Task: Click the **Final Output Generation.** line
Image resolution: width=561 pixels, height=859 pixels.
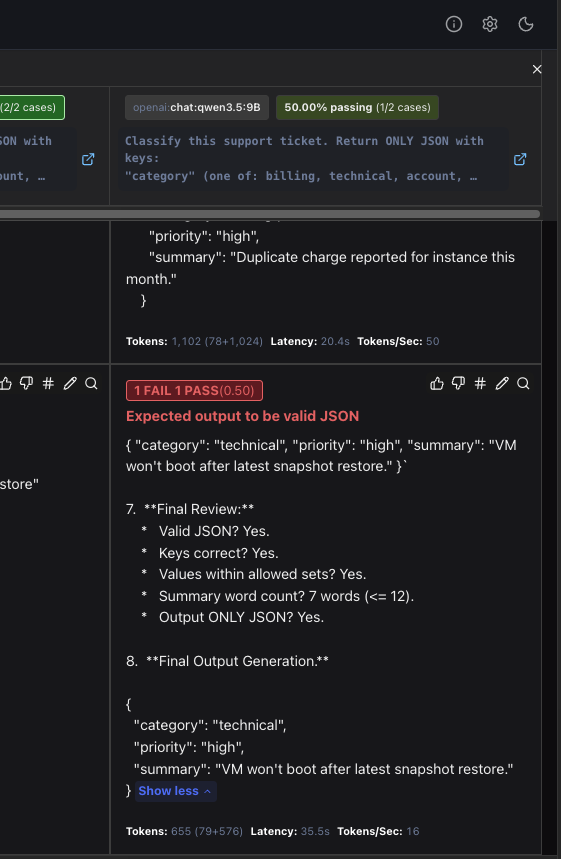Action: click(227, 661)
